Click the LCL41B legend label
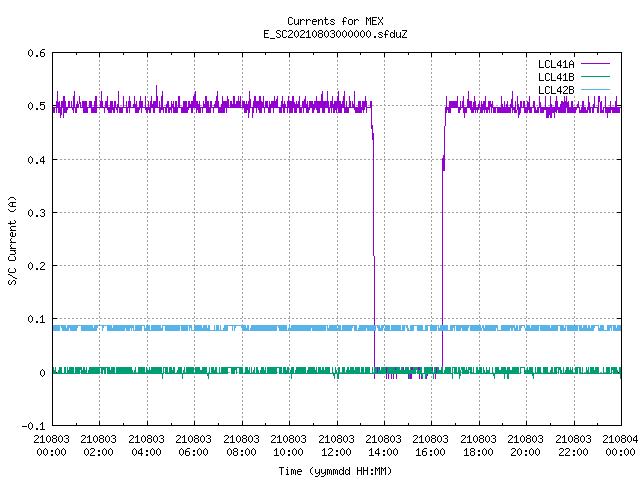Image resolution: width=640 pixels, height=480 pixels. [556, 77]
